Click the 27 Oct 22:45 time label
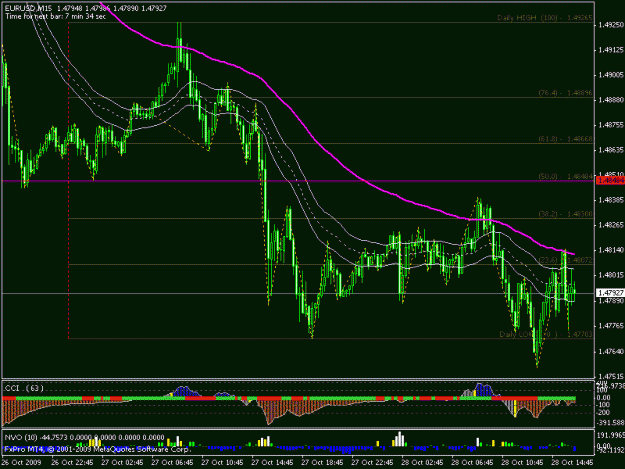 pyautogui.click(x=372, y=463)
